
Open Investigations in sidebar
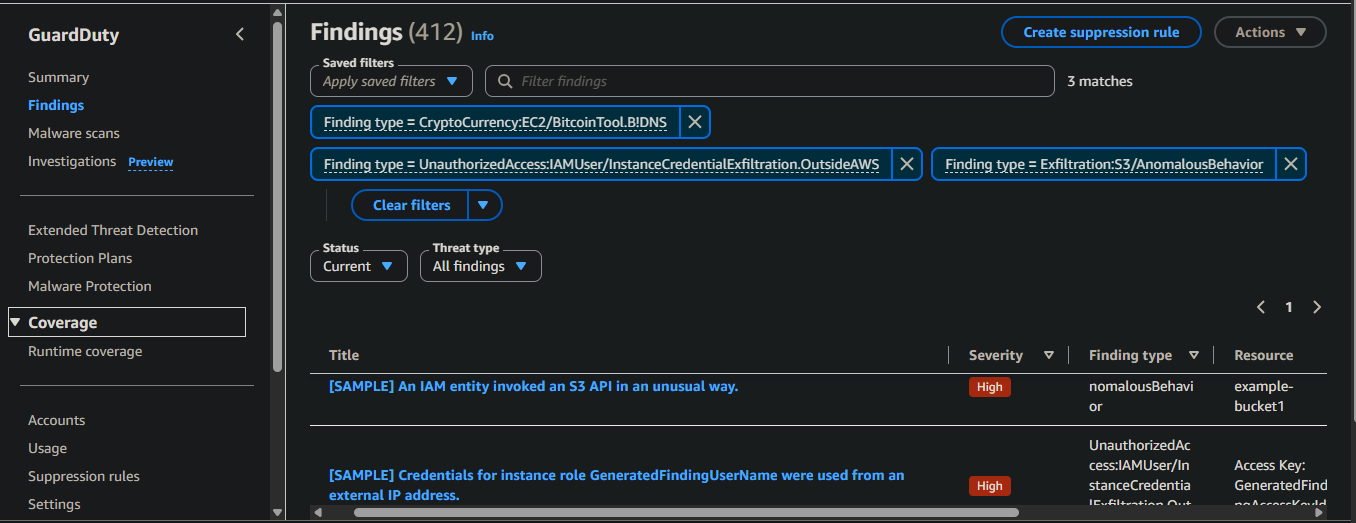[72, 161]
